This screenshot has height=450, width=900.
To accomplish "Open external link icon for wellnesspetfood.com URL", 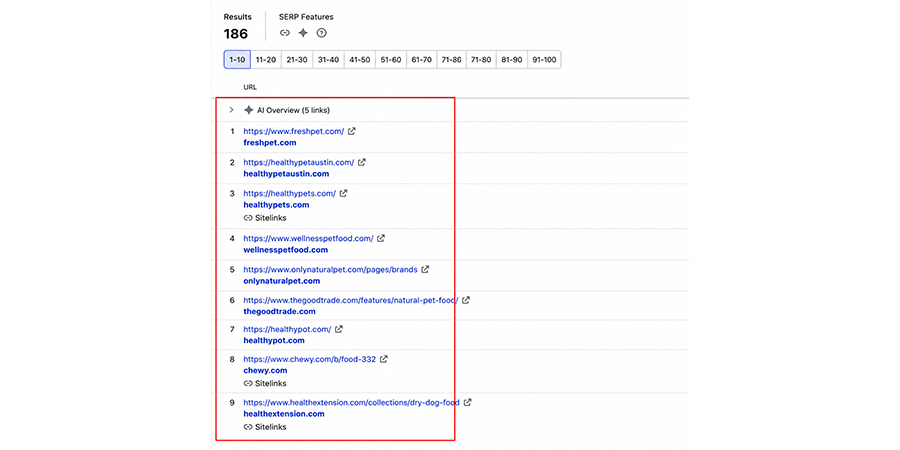I will click(x=381, y=238).
